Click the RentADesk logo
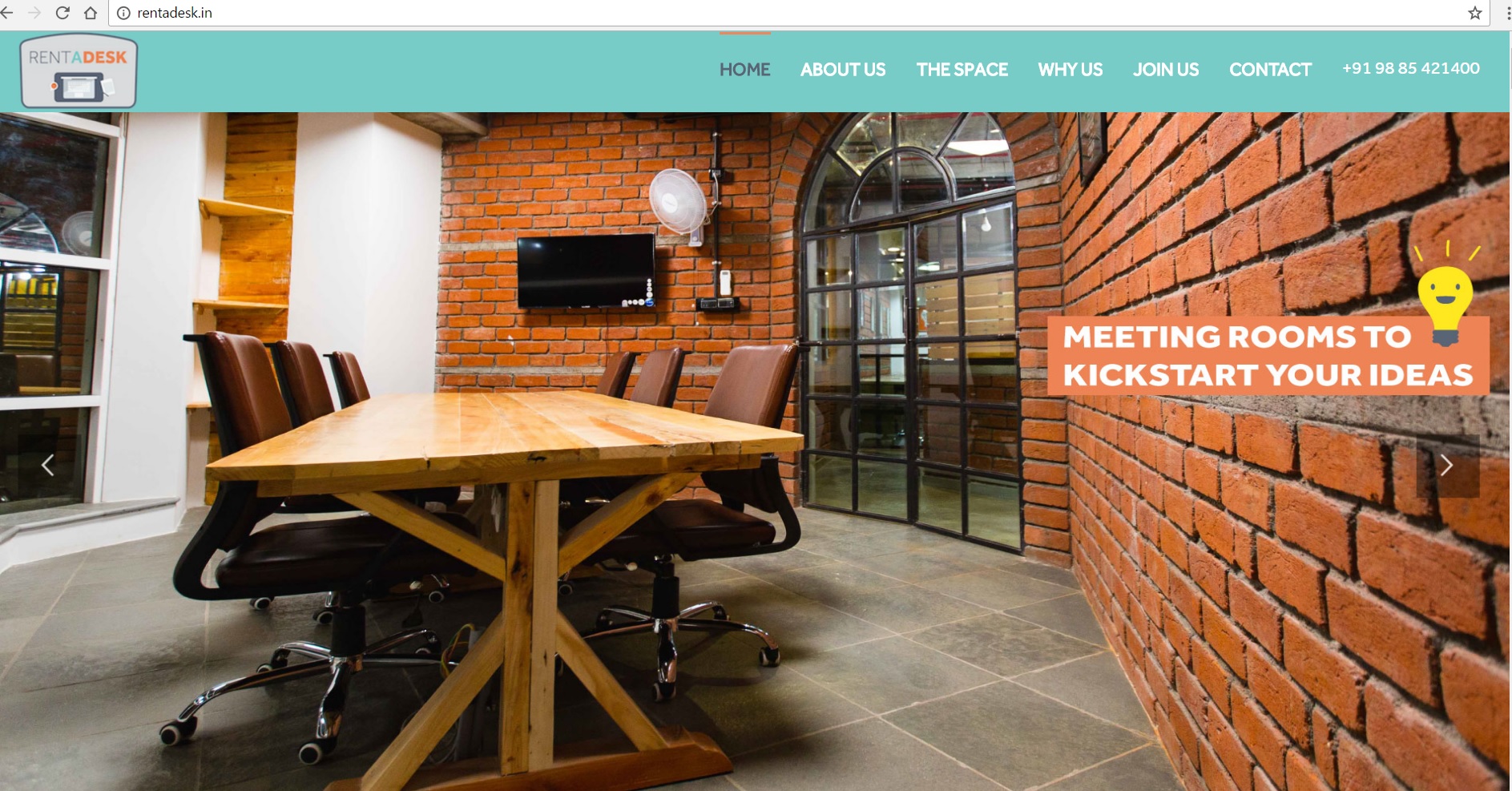 [79, 71]
